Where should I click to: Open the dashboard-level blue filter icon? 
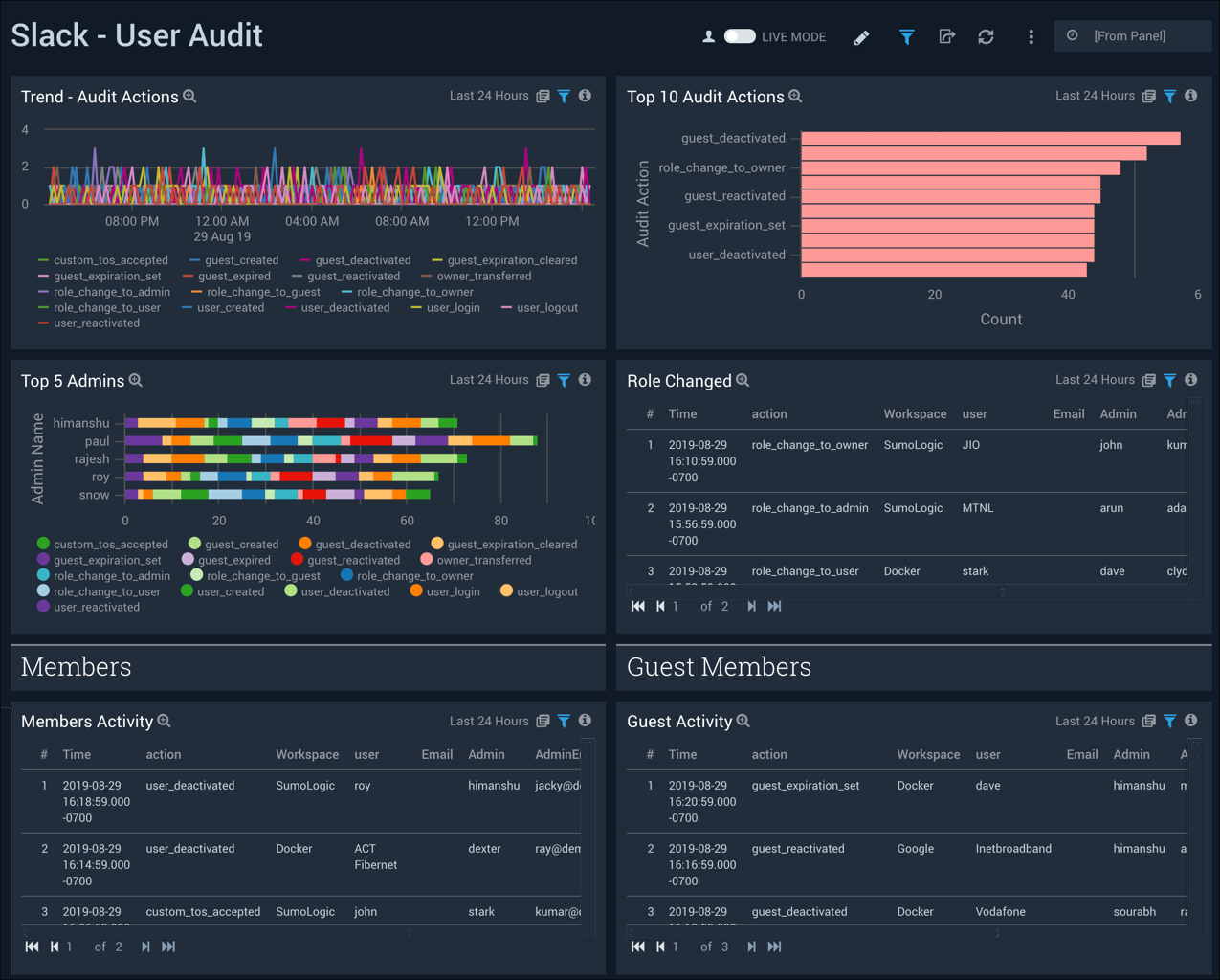[905, 36]
